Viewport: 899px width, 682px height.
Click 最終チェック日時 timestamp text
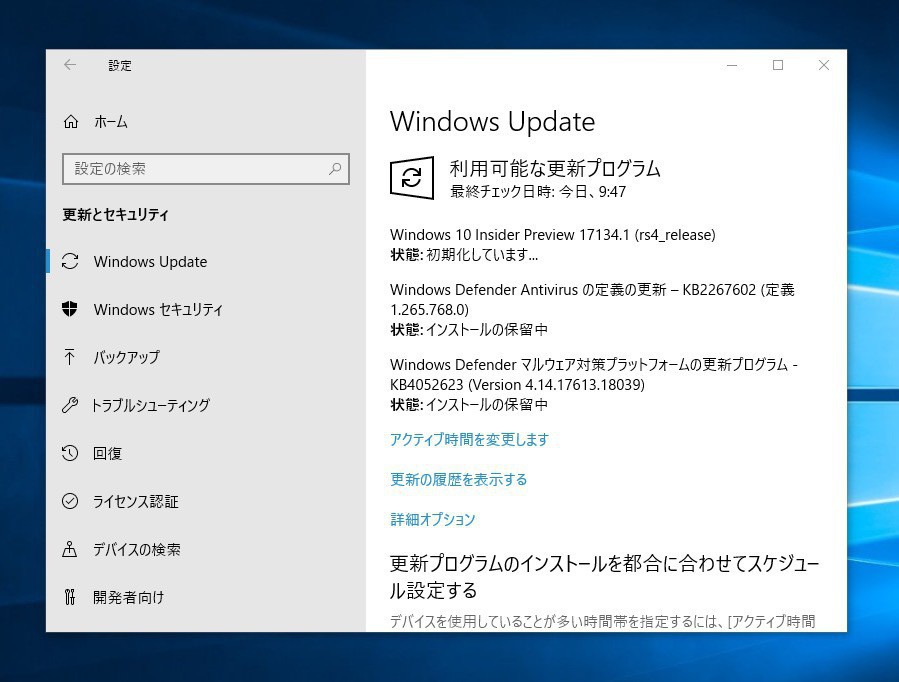coord(538,191)
